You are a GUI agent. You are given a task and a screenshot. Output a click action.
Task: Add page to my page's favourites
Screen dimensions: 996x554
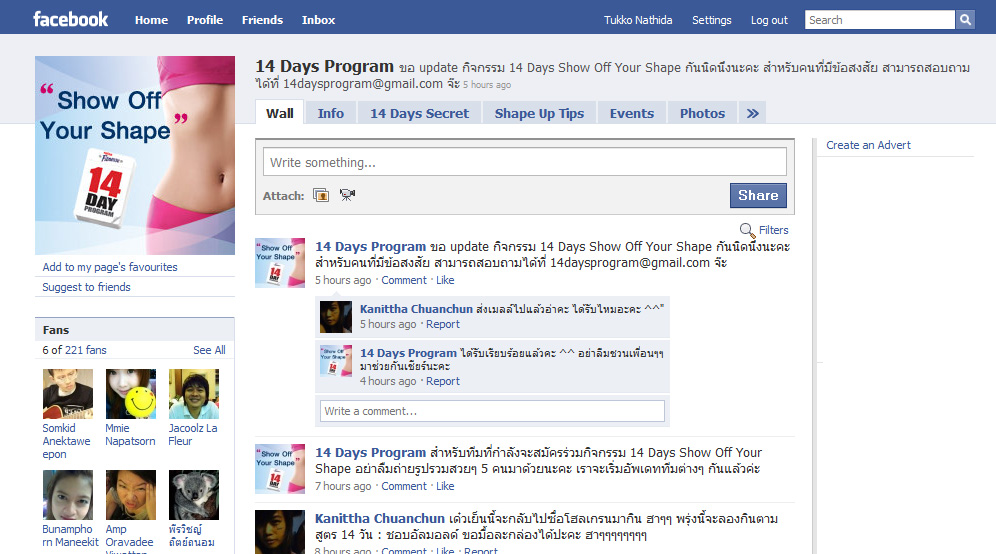pos(110,267)
